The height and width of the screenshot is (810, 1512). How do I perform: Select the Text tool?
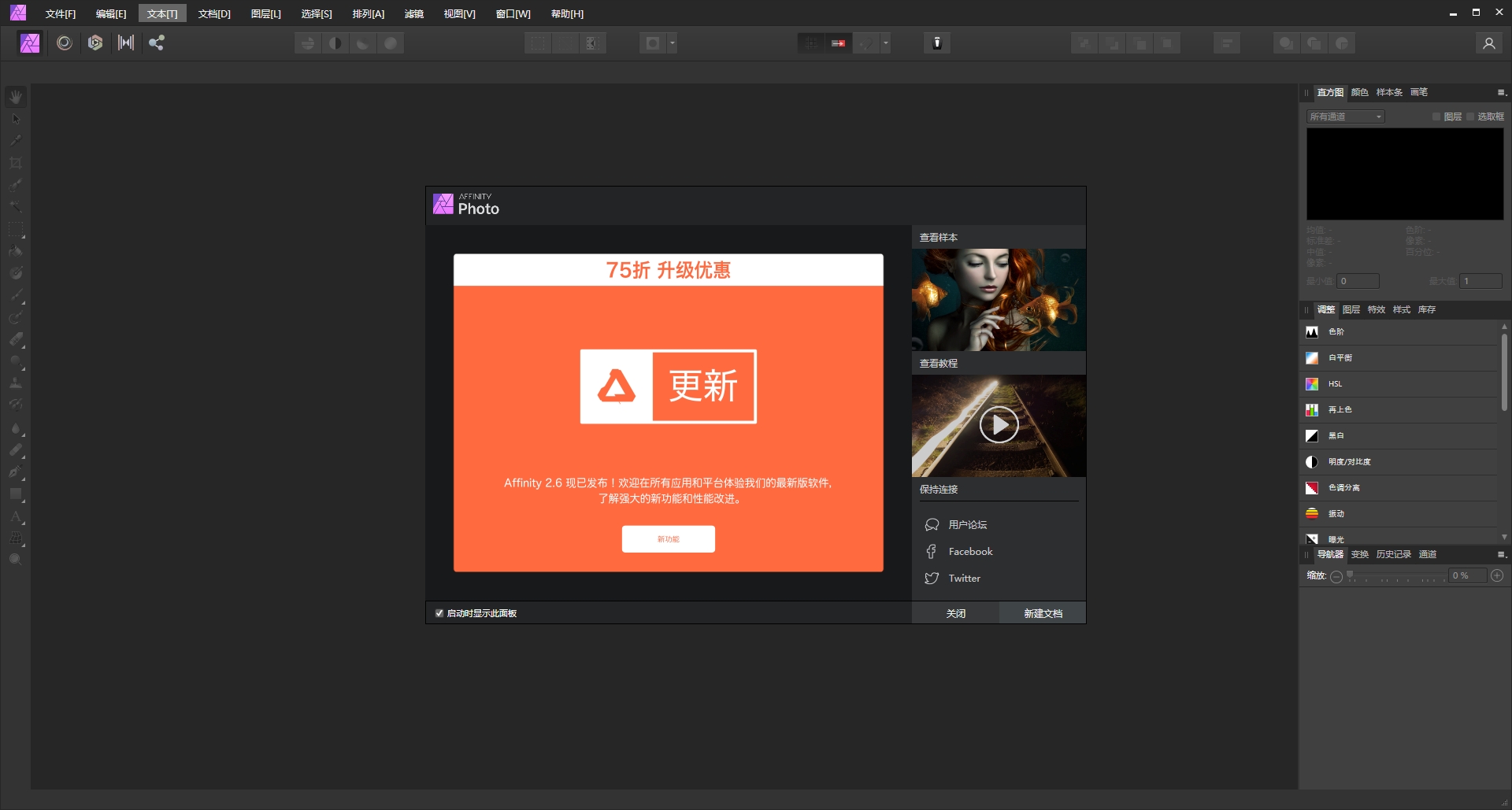[17, 516]
